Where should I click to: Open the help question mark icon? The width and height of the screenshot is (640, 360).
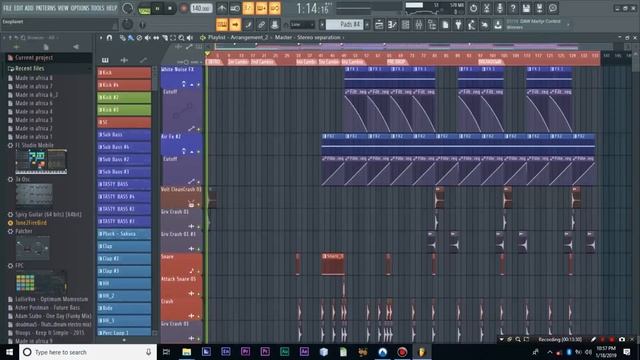tap(513, 8)
